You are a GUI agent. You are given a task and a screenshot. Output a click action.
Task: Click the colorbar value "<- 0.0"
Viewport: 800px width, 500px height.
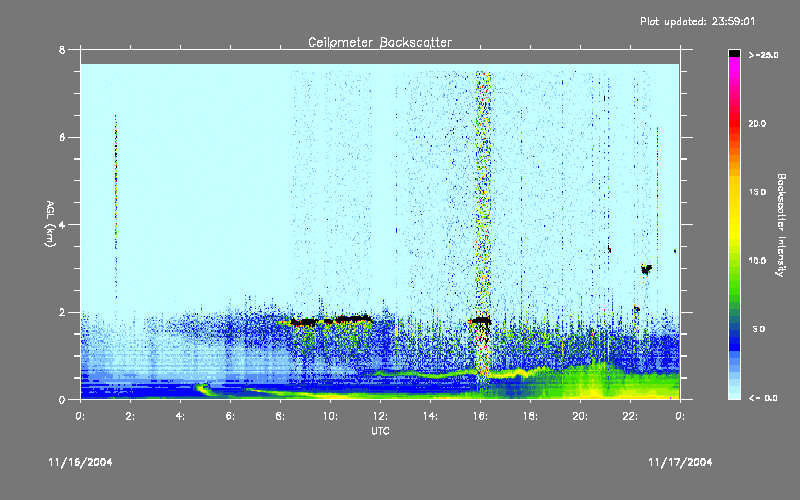coord(763,398)
